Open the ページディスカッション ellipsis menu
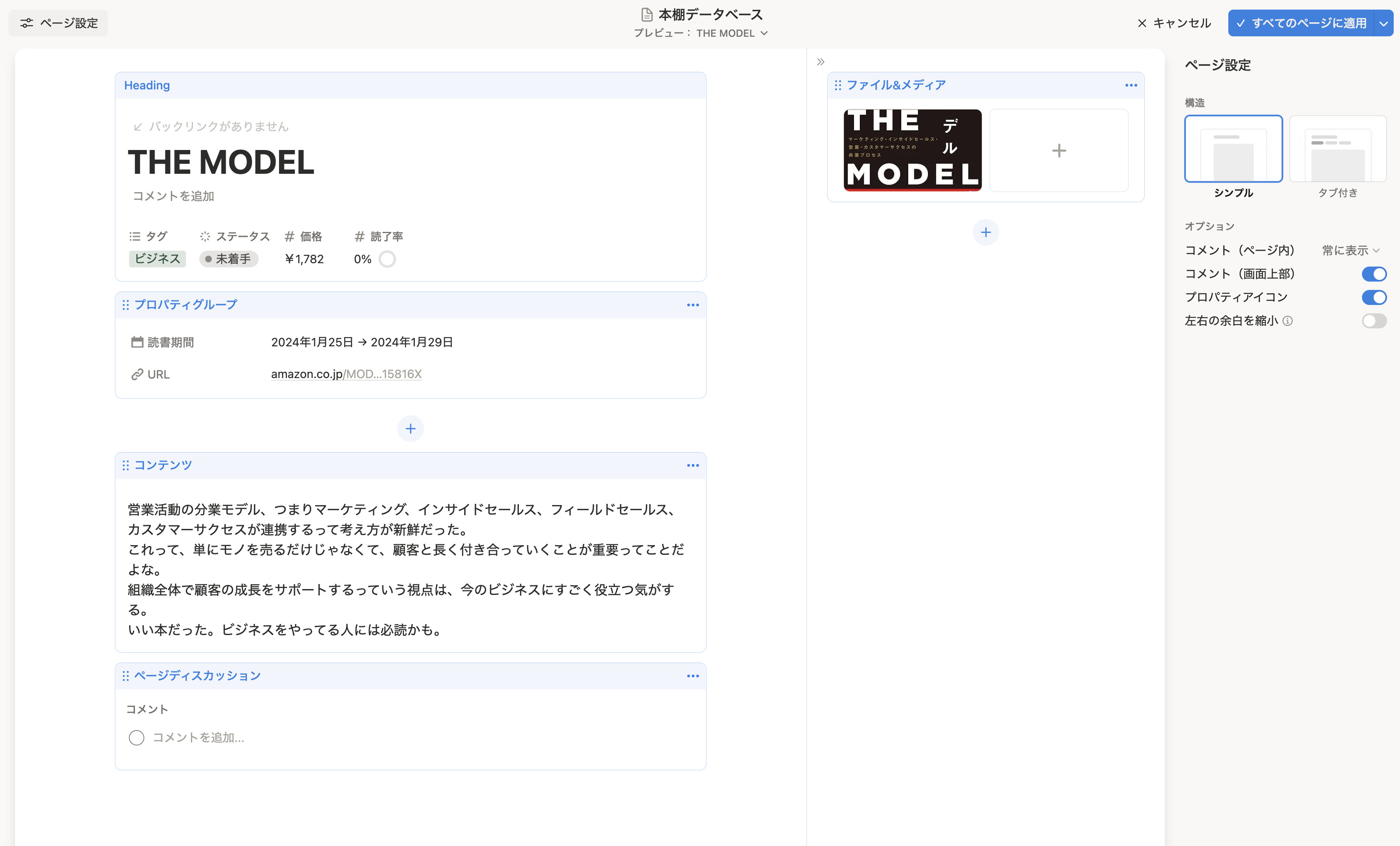Screen dimensions: 1400x846 [x=693, y=676]
